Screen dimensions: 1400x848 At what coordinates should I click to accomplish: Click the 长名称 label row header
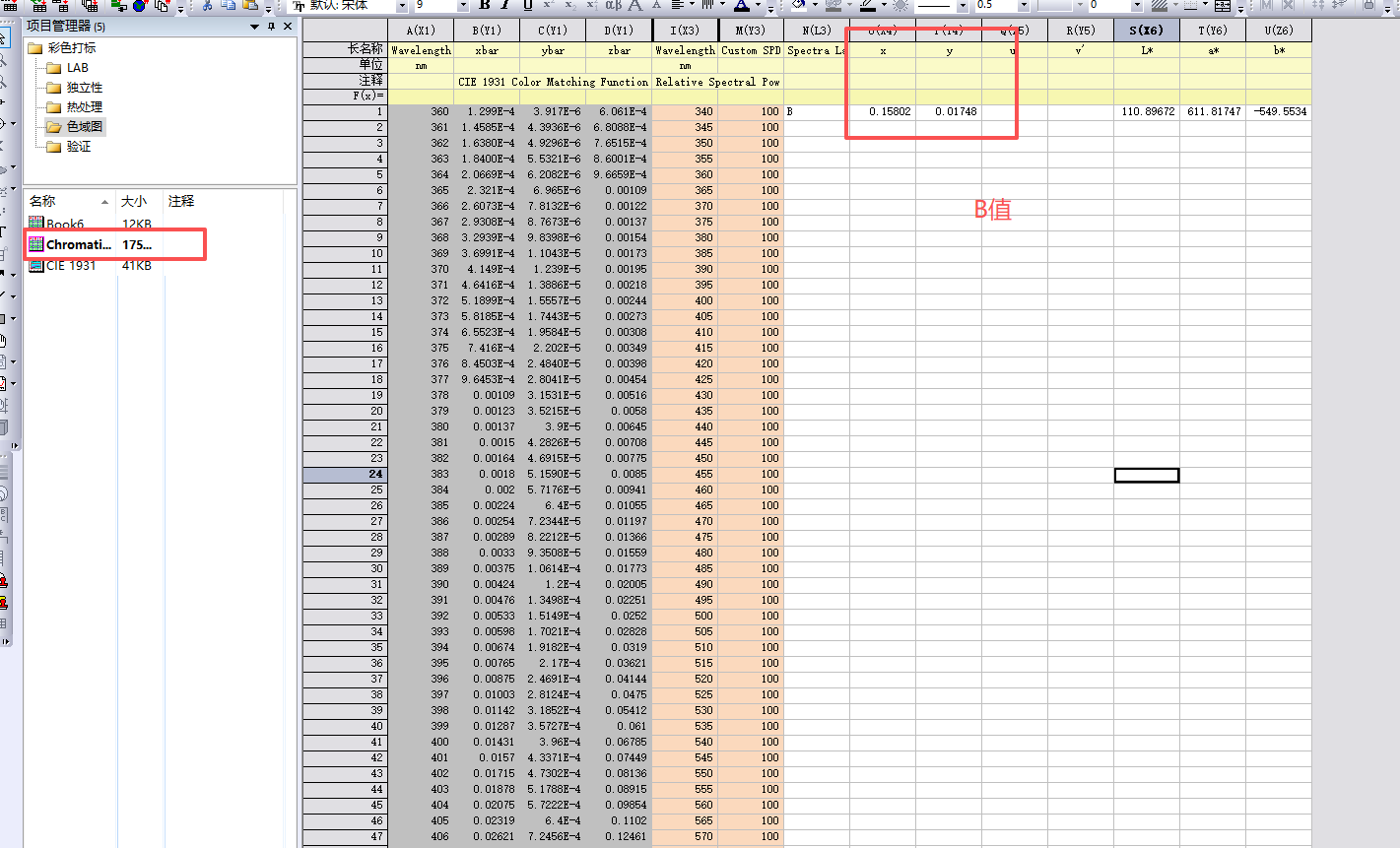pyautogui.click(x=345, y=49)
